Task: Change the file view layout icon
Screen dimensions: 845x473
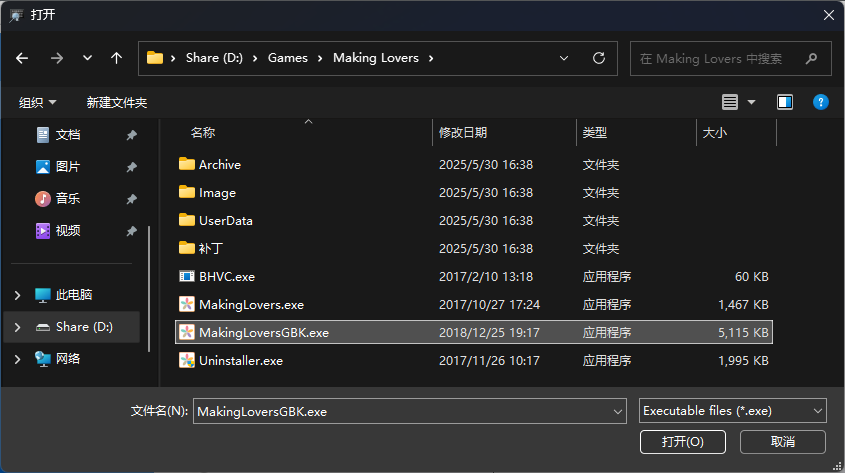Action: 730,102
